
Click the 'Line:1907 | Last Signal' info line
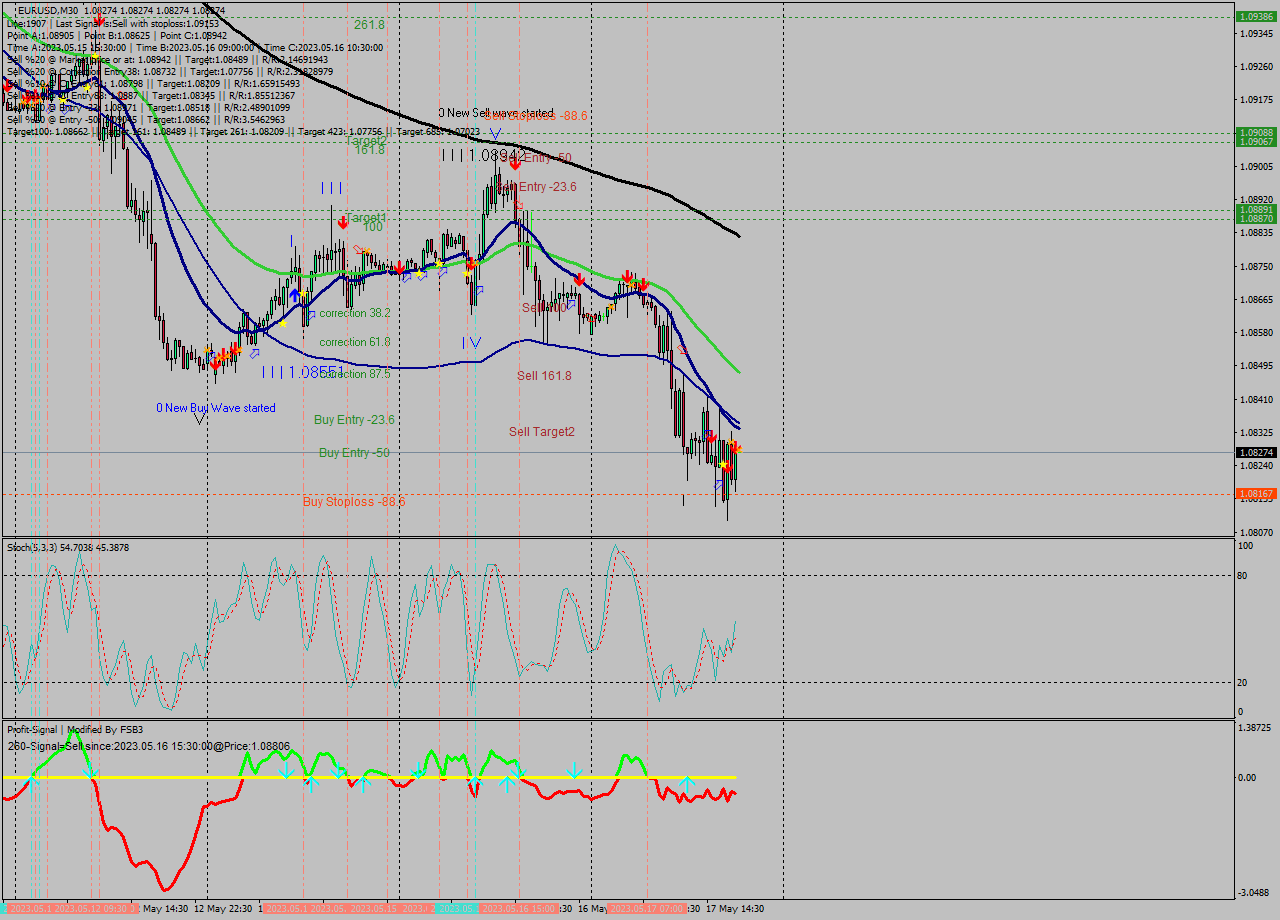[112, 23]
